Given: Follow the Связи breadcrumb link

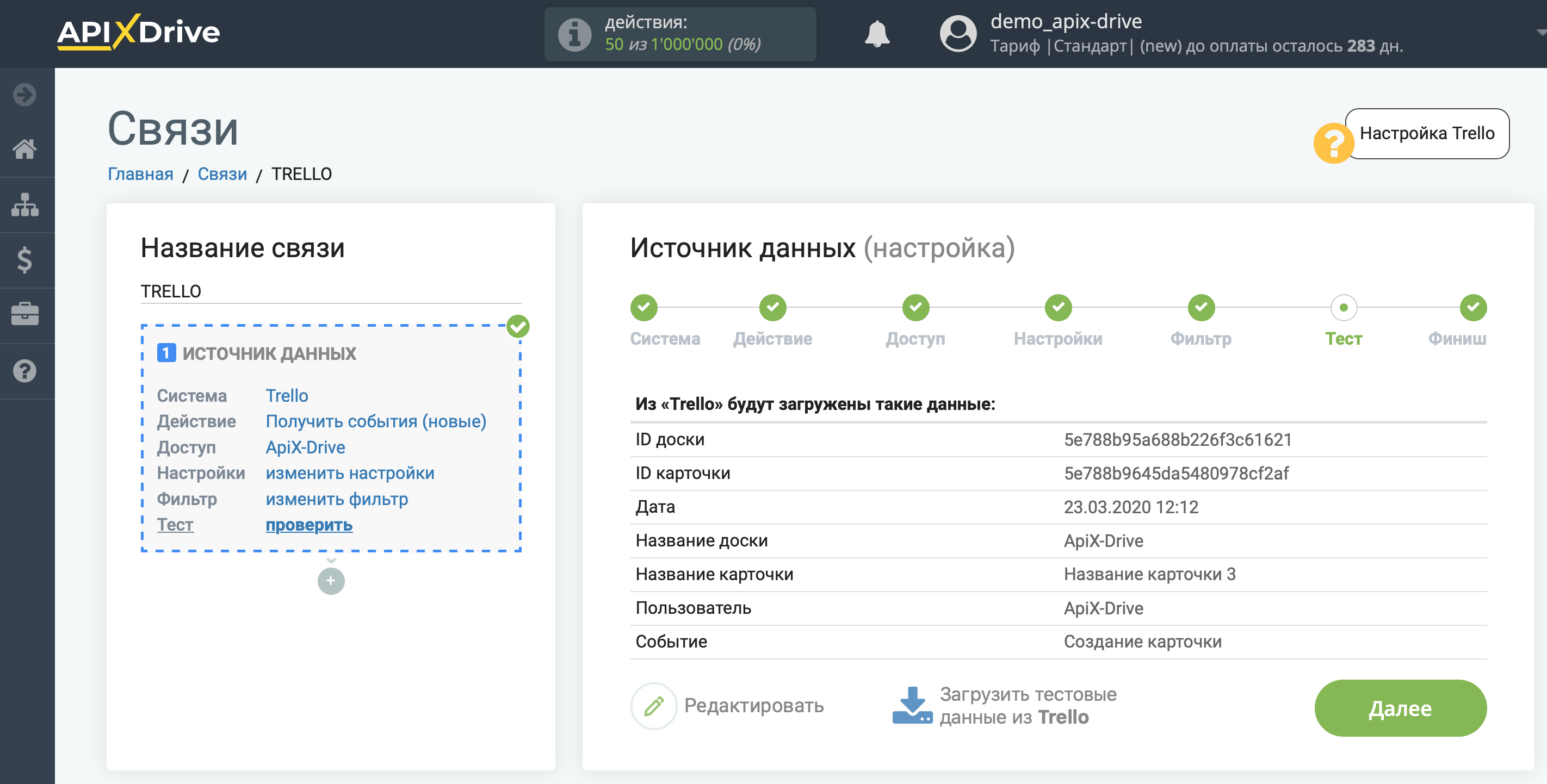Looking at the screenshot, I should click(x=222, y=173).
